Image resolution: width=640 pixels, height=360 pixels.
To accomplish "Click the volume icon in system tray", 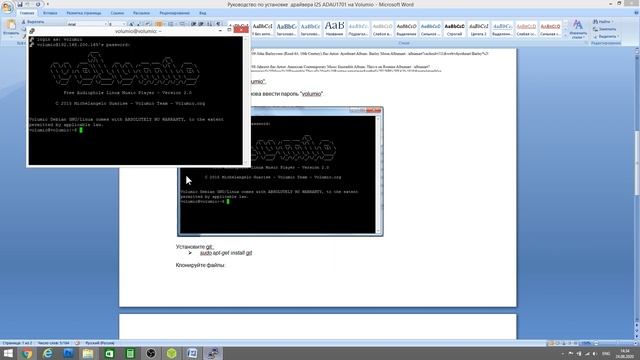I will click(595, 353).
